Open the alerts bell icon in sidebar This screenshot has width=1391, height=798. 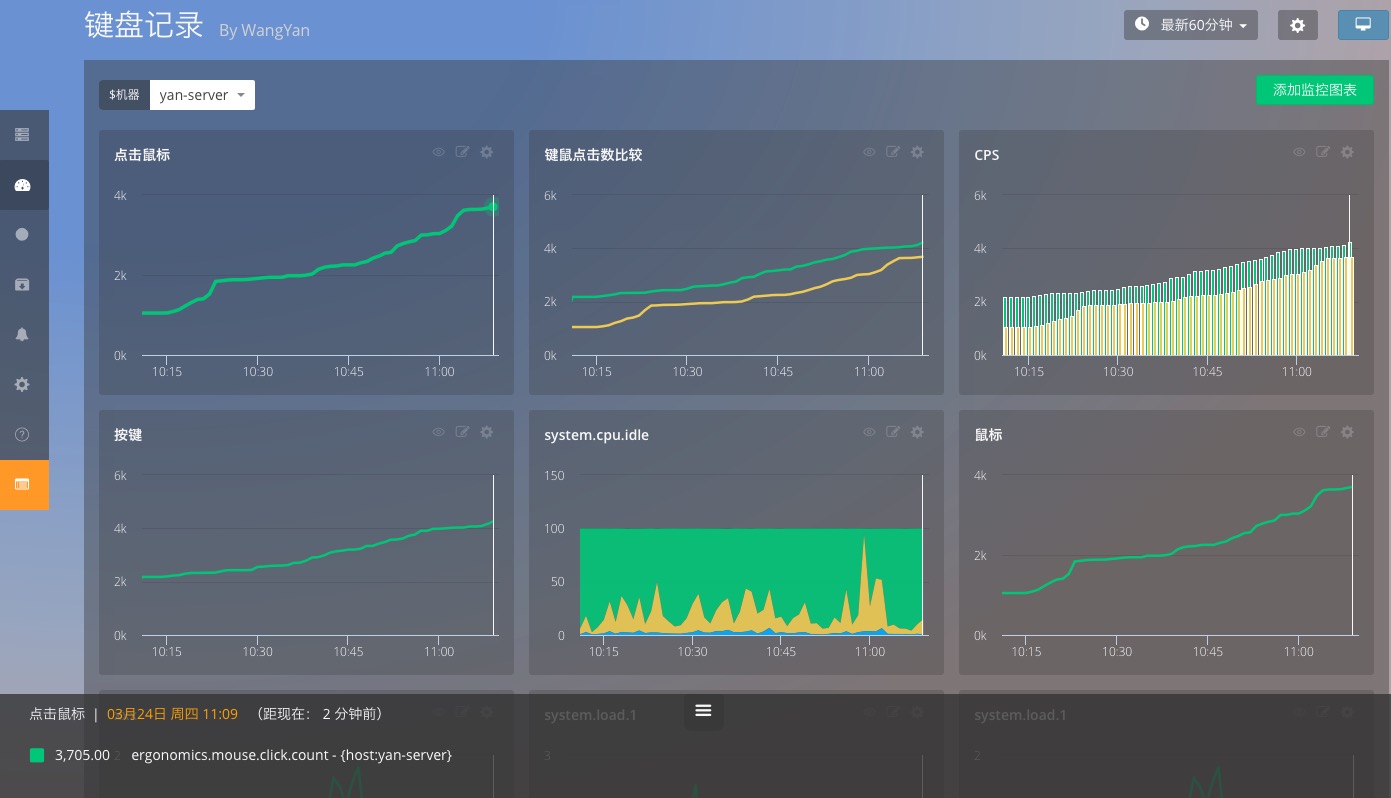pos(22,334)
